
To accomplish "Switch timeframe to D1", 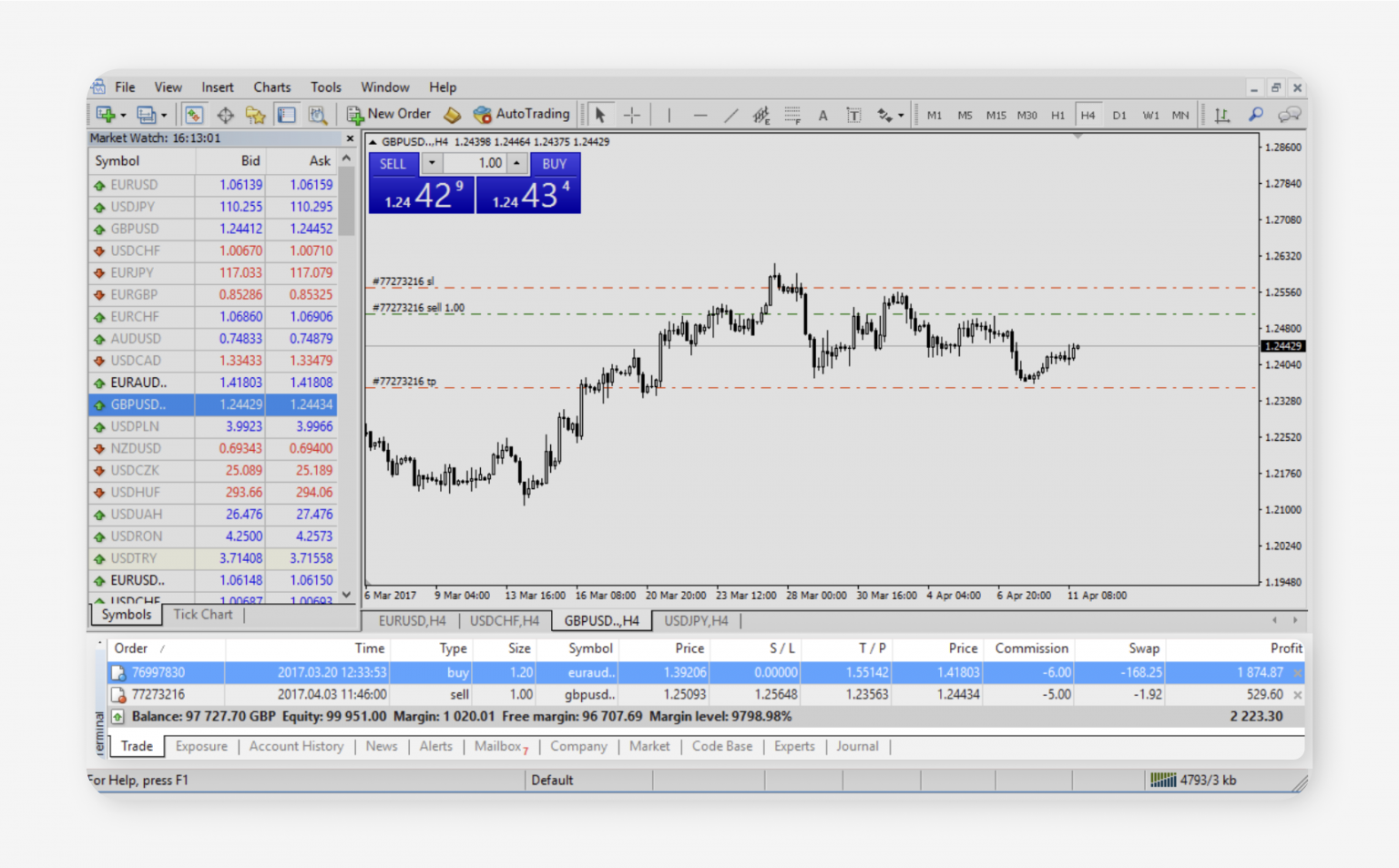I will 1119,115.
